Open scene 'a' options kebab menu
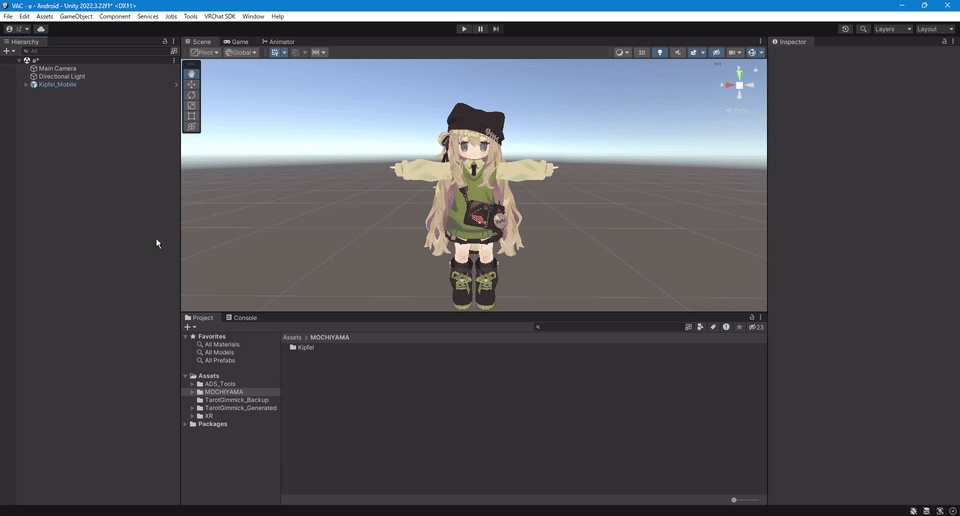Image resolution: width=960 pixels, height=516 pixels. [174, 60]
